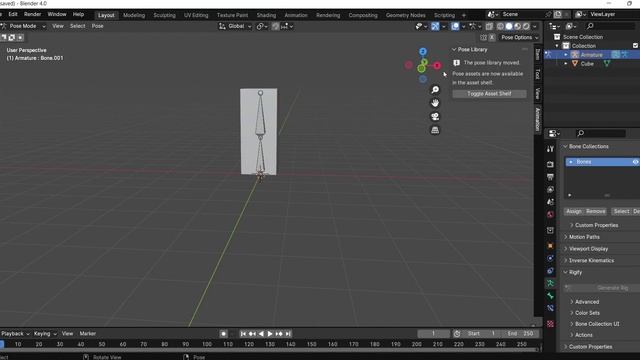Open the Armature data properties tab
The image size is (640, 360).
tap(550, 283)
